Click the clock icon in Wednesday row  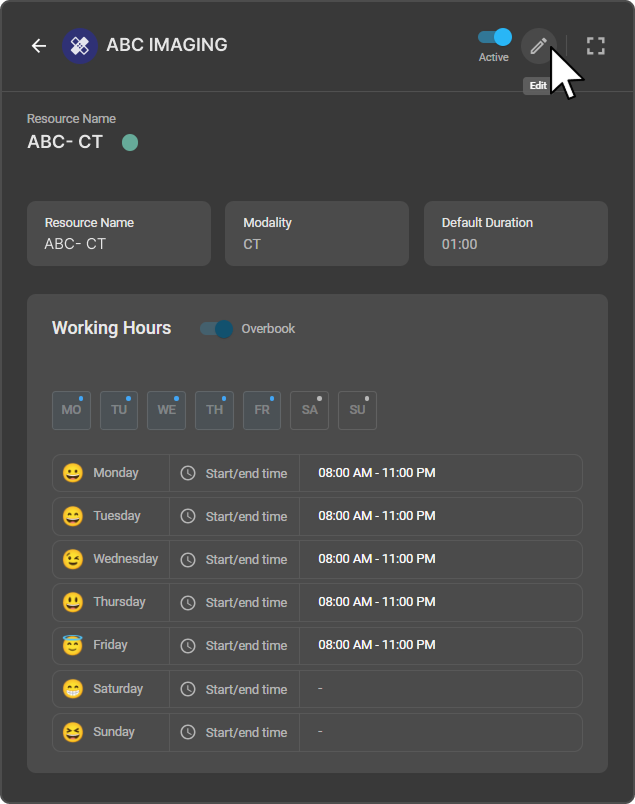point(188,559)
